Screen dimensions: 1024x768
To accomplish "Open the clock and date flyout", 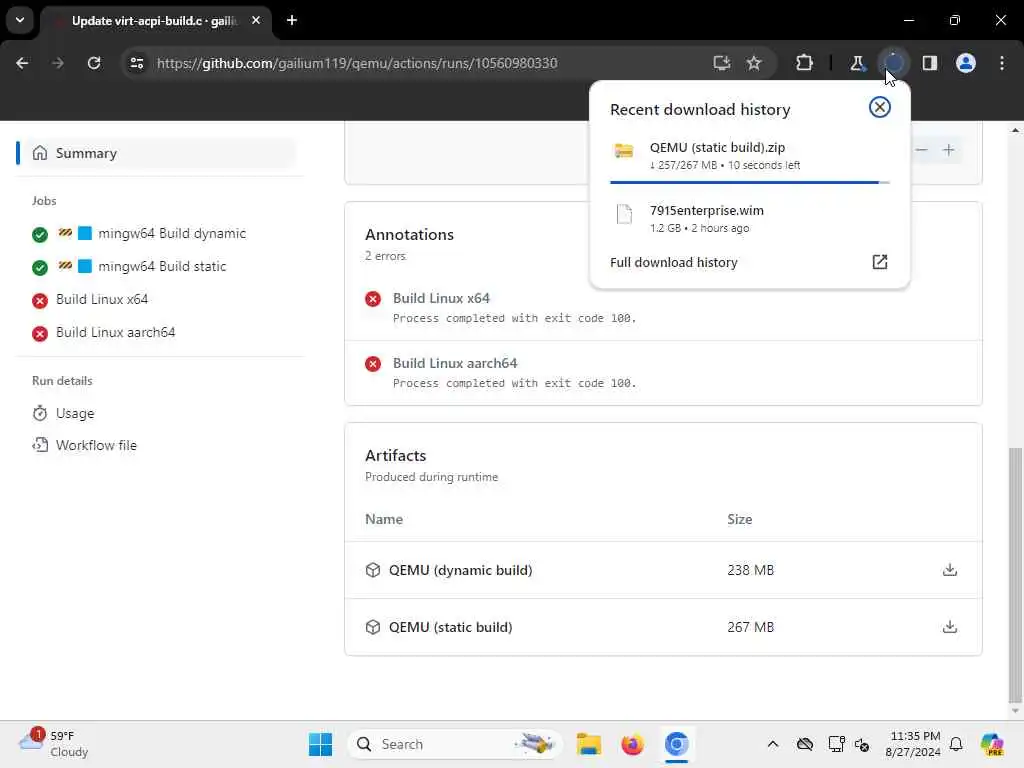I will [913, 744].
